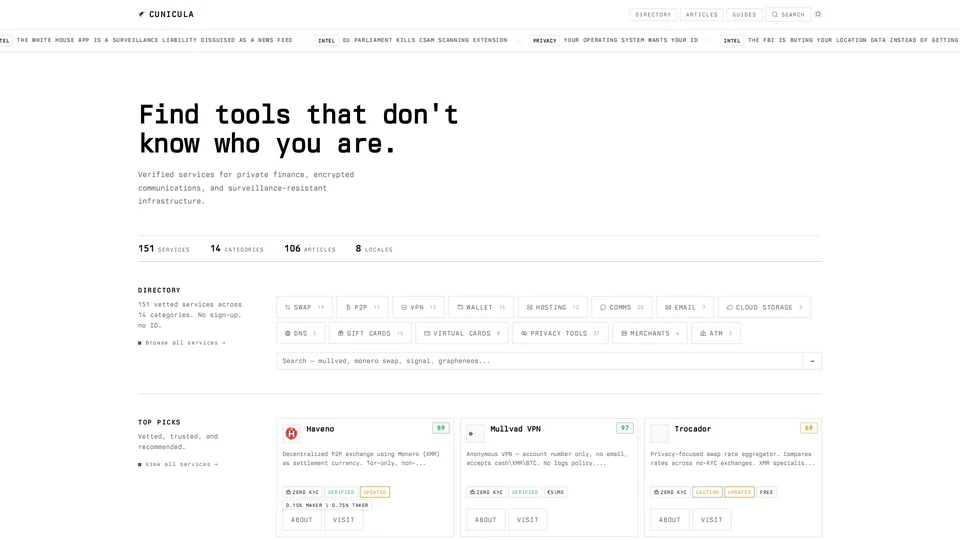
Task: Click the Zero KYC tag on Haveno
Action: pos(302,492)
